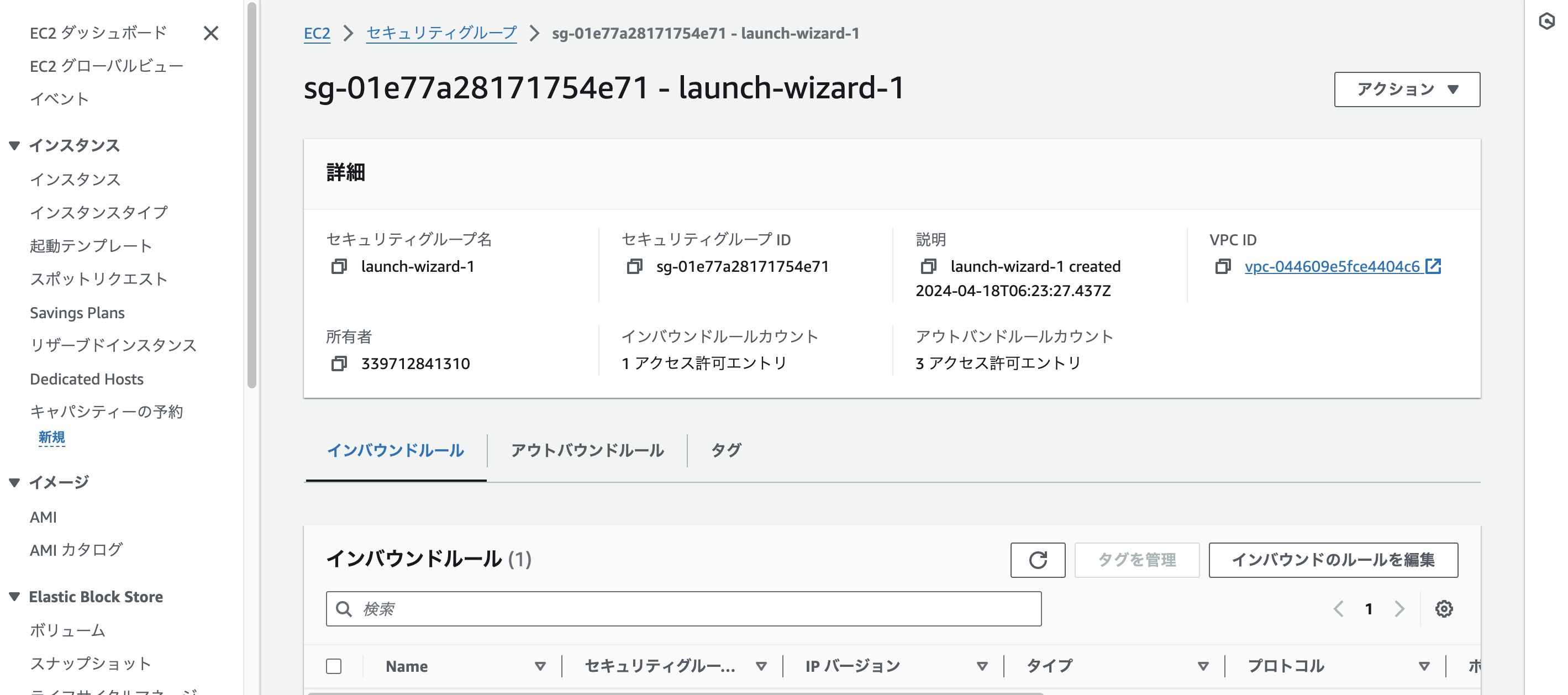
Task: Open イベント in sidebar
Action: 60,98
